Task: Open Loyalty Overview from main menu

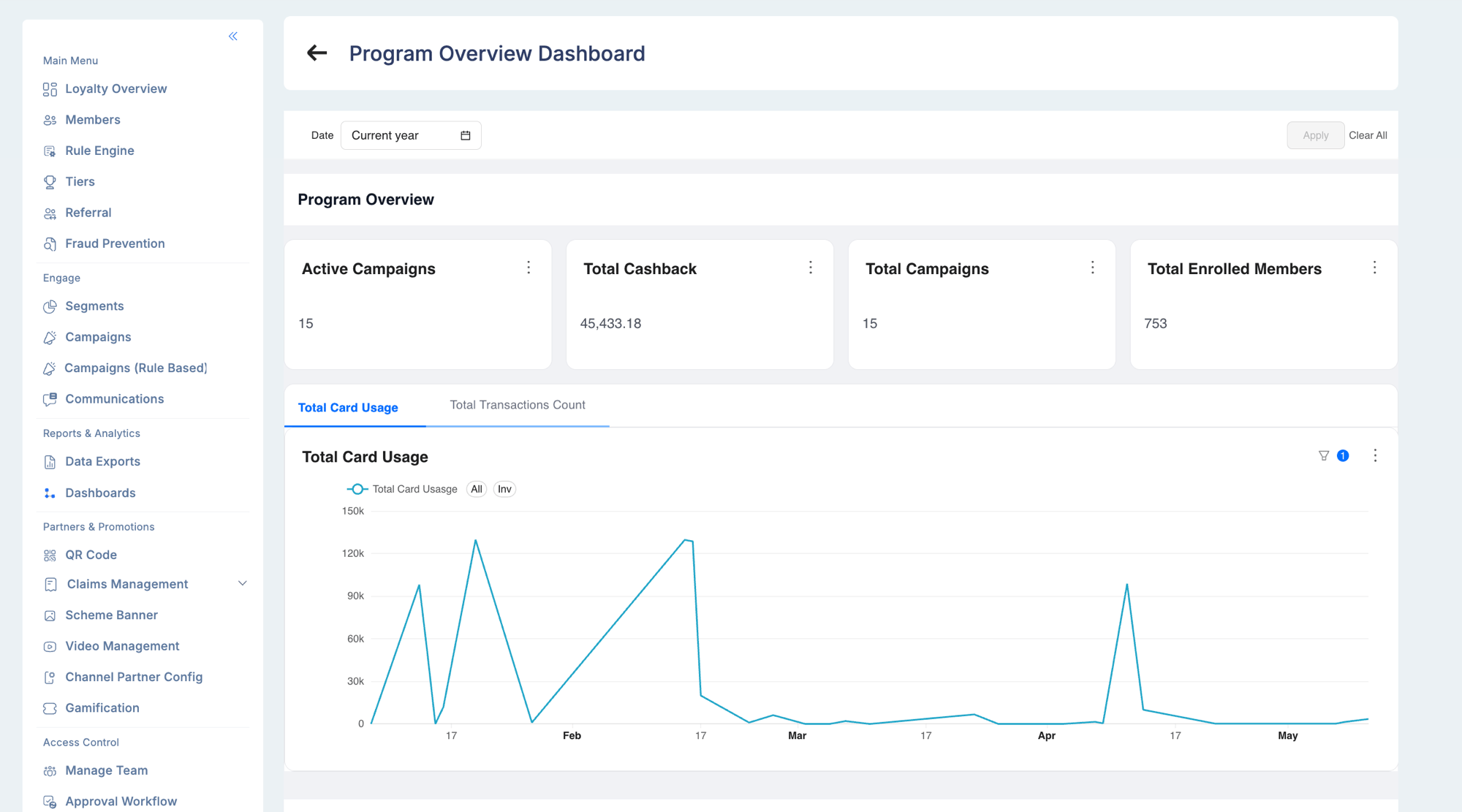Action: [116, 88]
